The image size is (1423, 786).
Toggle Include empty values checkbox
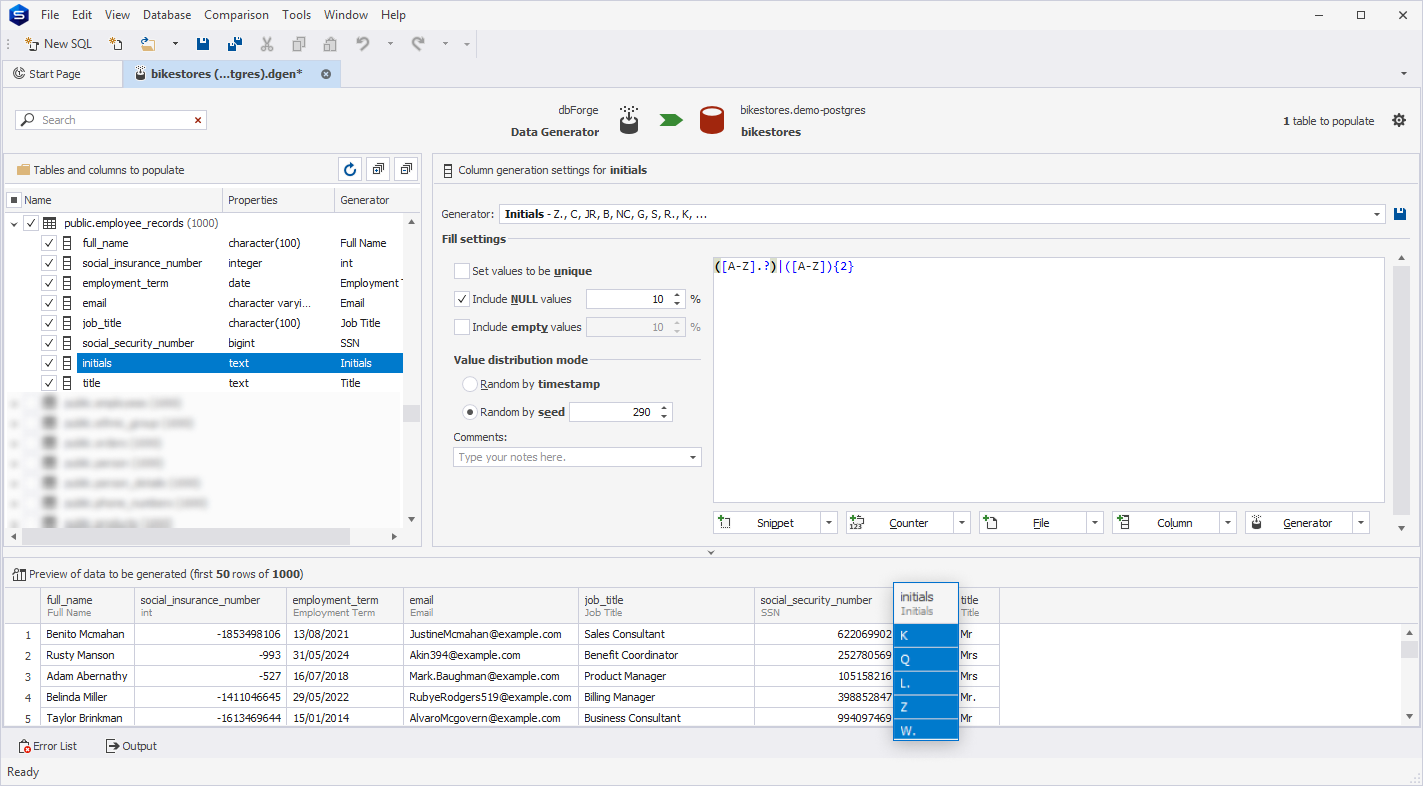pyautogui.click(x=461, y=327)
